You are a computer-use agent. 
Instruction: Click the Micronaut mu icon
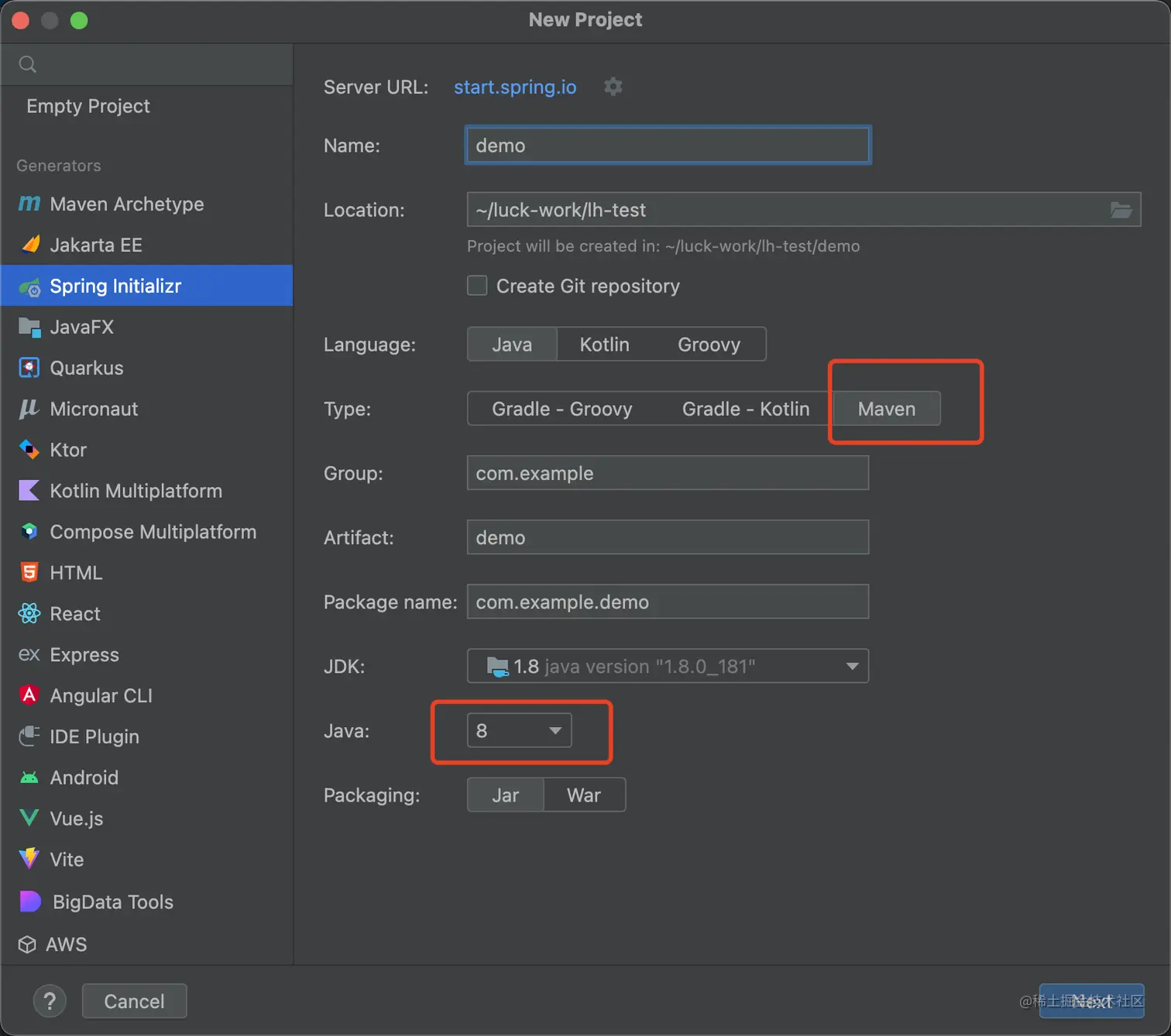(29, 409)
